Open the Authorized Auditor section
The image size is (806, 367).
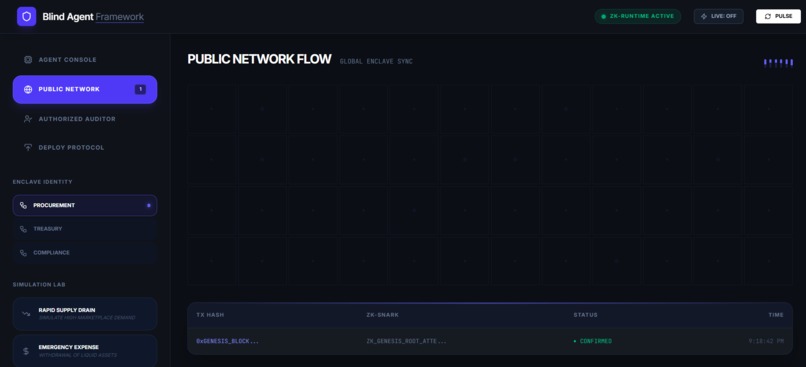tap(85, 119)
